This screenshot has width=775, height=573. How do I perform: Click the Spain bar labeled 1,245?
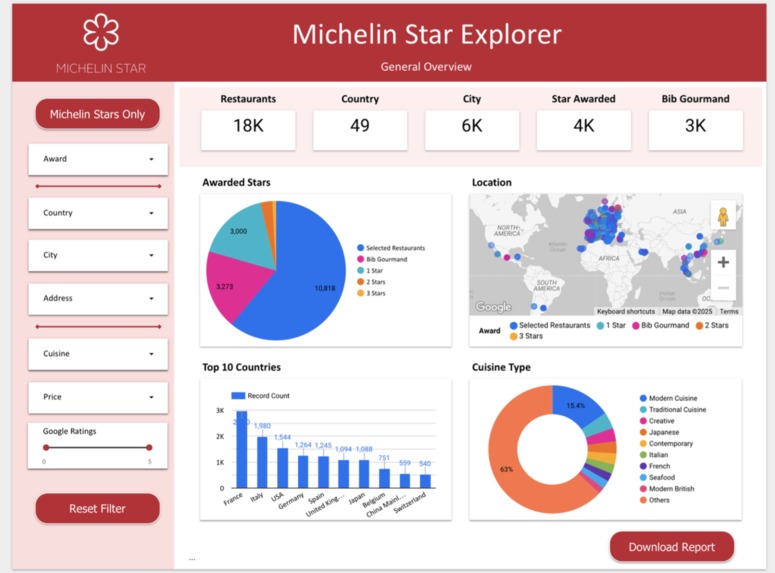pos(323,472)
